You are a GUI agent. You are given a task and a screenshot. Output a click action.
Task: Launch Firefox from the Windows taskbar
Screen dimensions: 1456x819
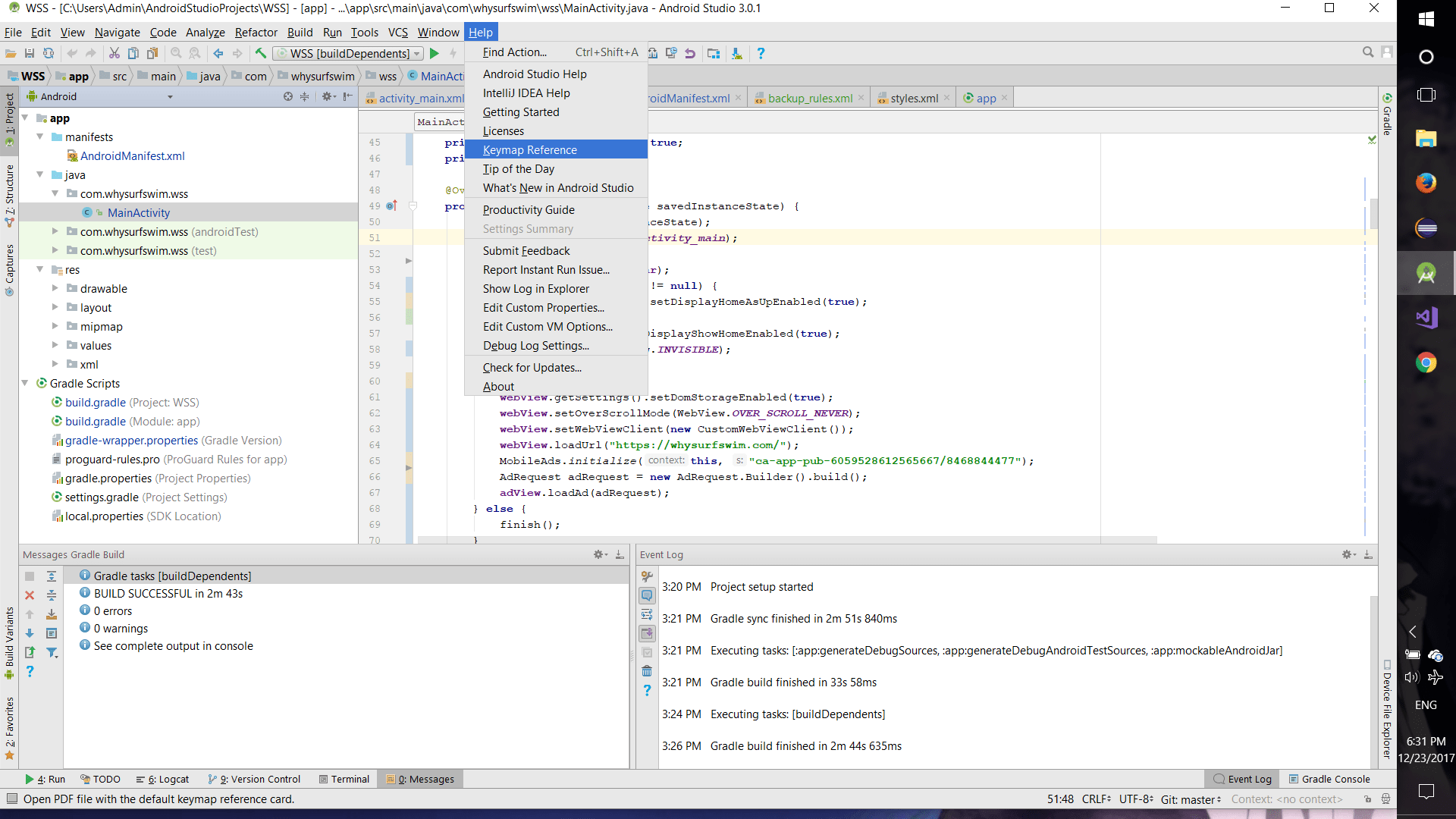click(x=1426, y=182)
